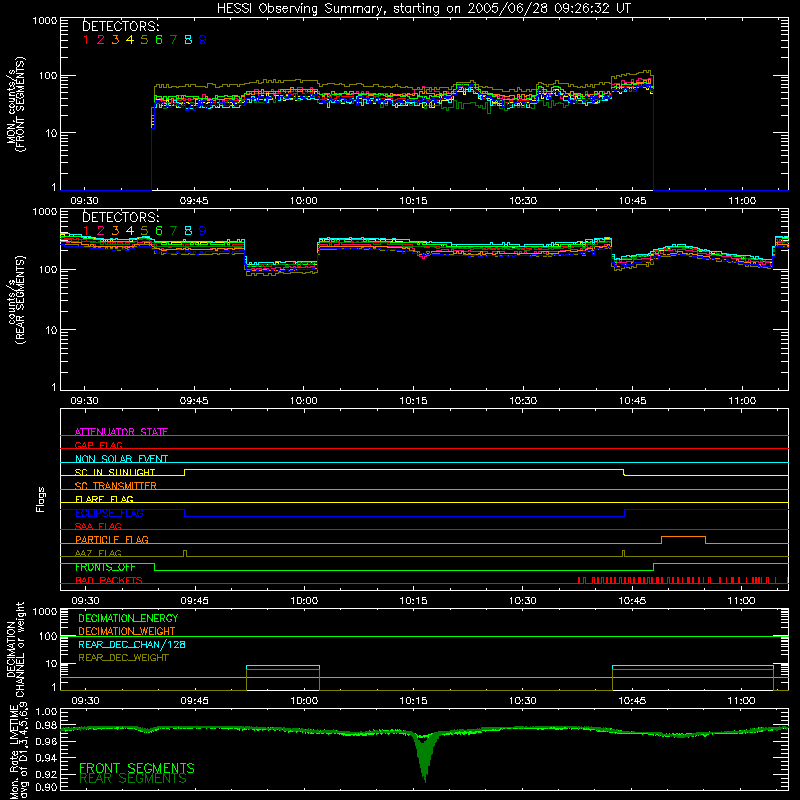Click 10:45 time tick under decimation plot
The width and height of the screenshot is (800, 800).
tap(633, 701)
